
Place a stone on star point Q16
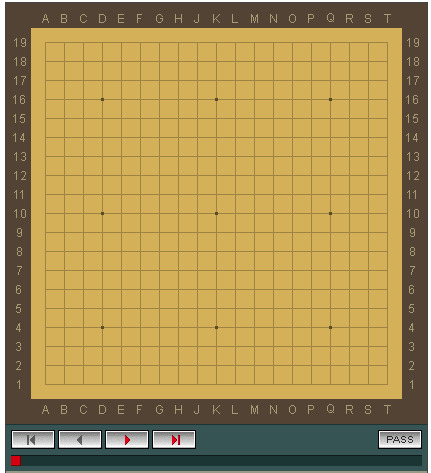pos(330,99)
